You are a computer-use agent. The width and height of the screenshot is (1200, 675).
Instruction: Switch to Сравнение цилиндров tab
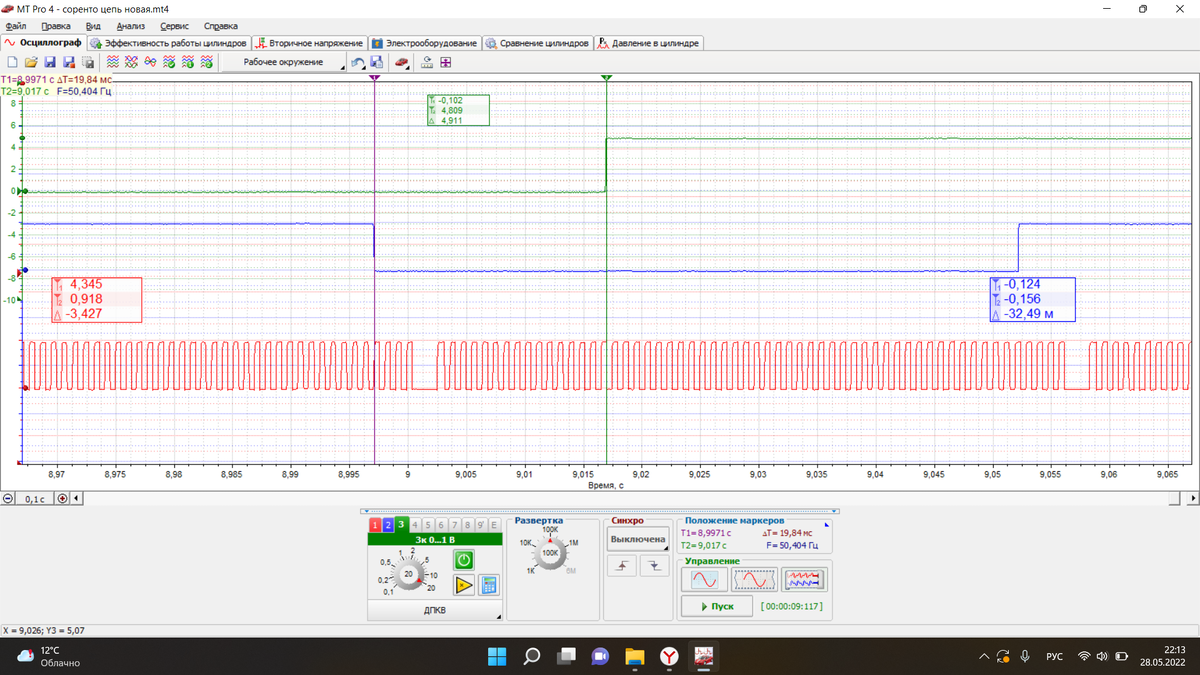(x=538, y=43)
